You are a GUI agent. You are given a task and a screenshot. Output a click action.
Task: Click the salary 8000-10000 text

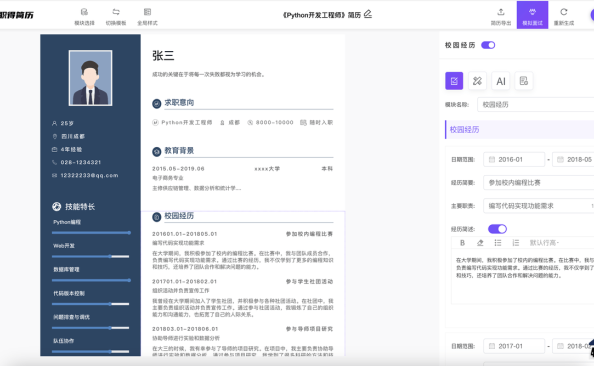275,122
